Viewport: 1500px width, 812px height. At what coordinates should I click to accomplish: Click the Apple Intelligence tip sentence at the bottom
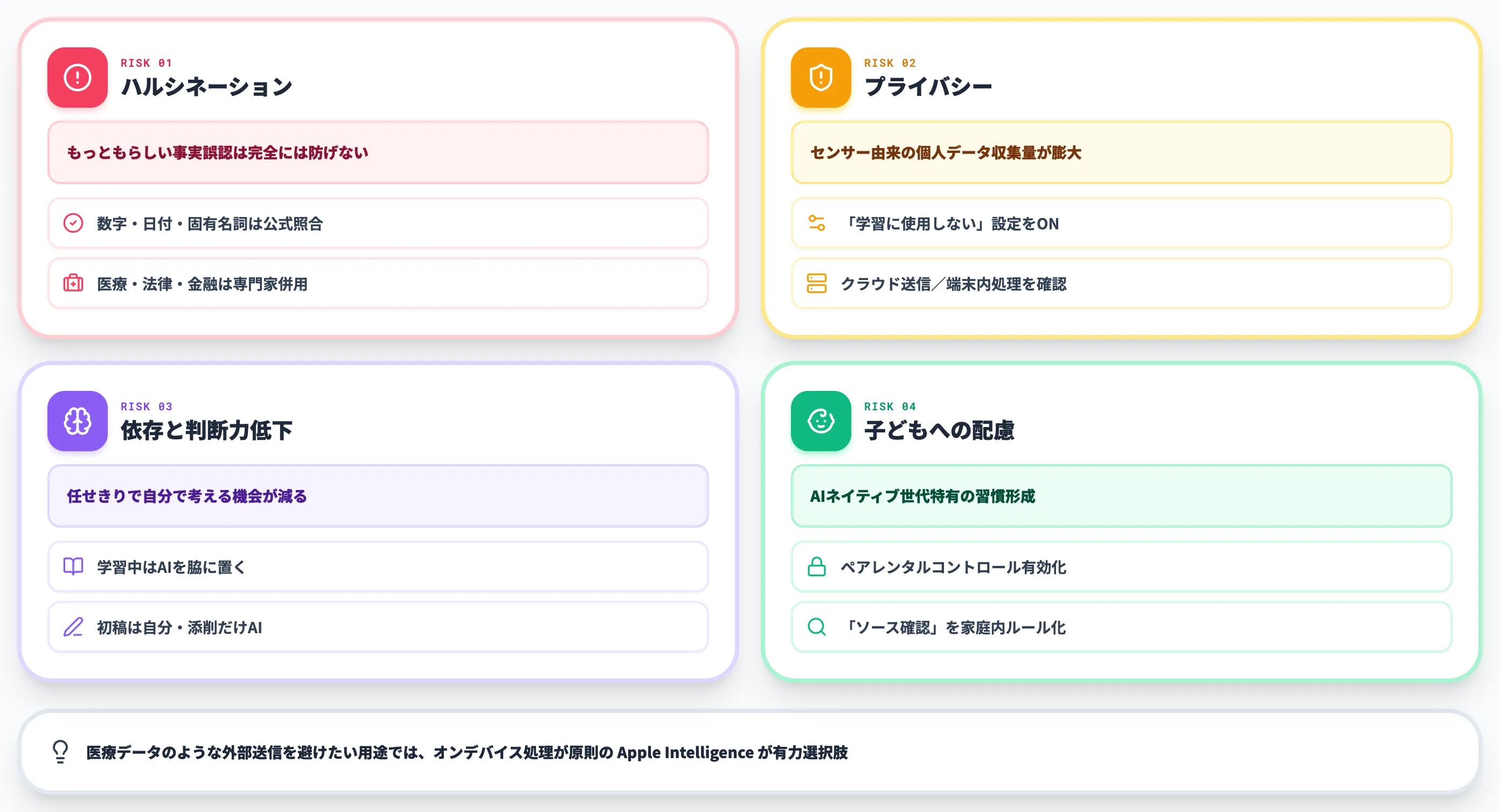tap(467, 752)
